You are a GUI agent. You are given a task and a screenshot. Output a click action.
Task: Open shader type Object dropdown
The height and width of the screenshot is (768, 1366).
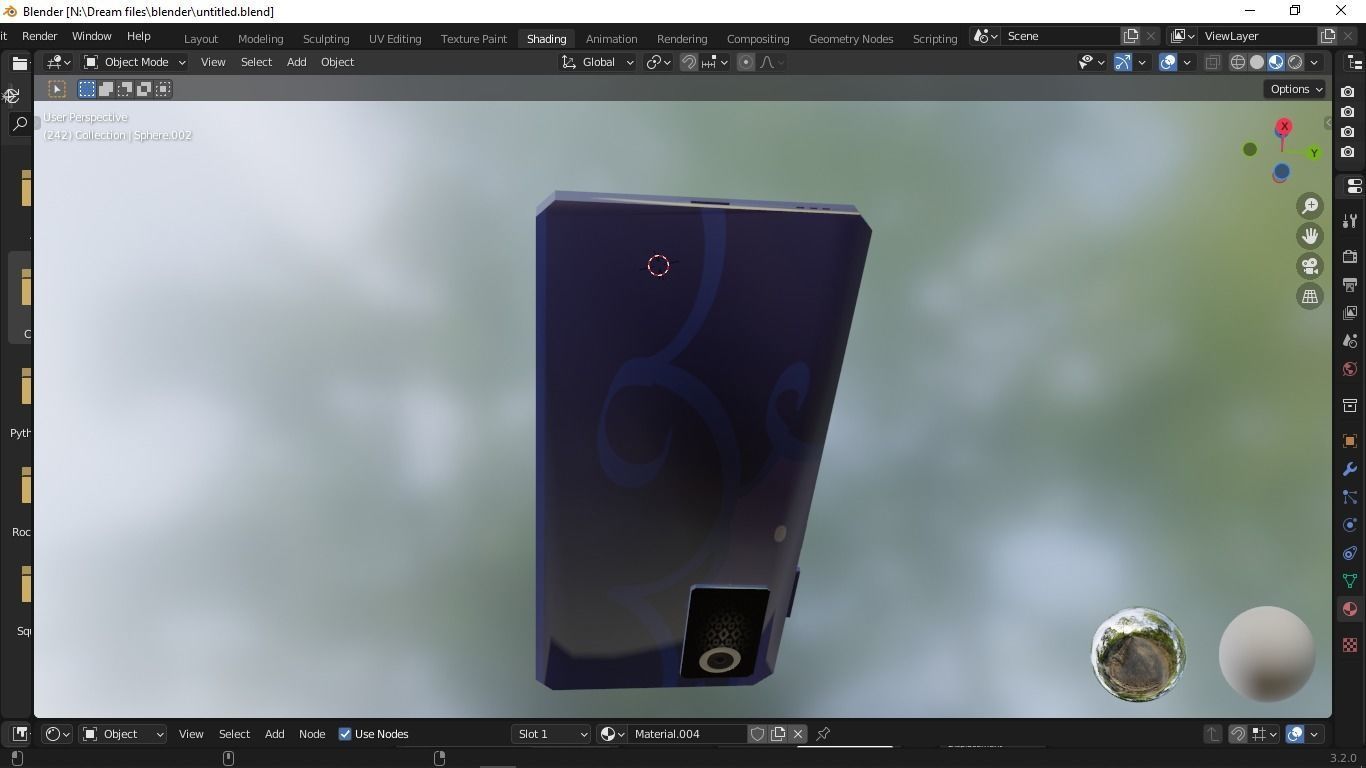pyautogui.click(x=123, y=734)
